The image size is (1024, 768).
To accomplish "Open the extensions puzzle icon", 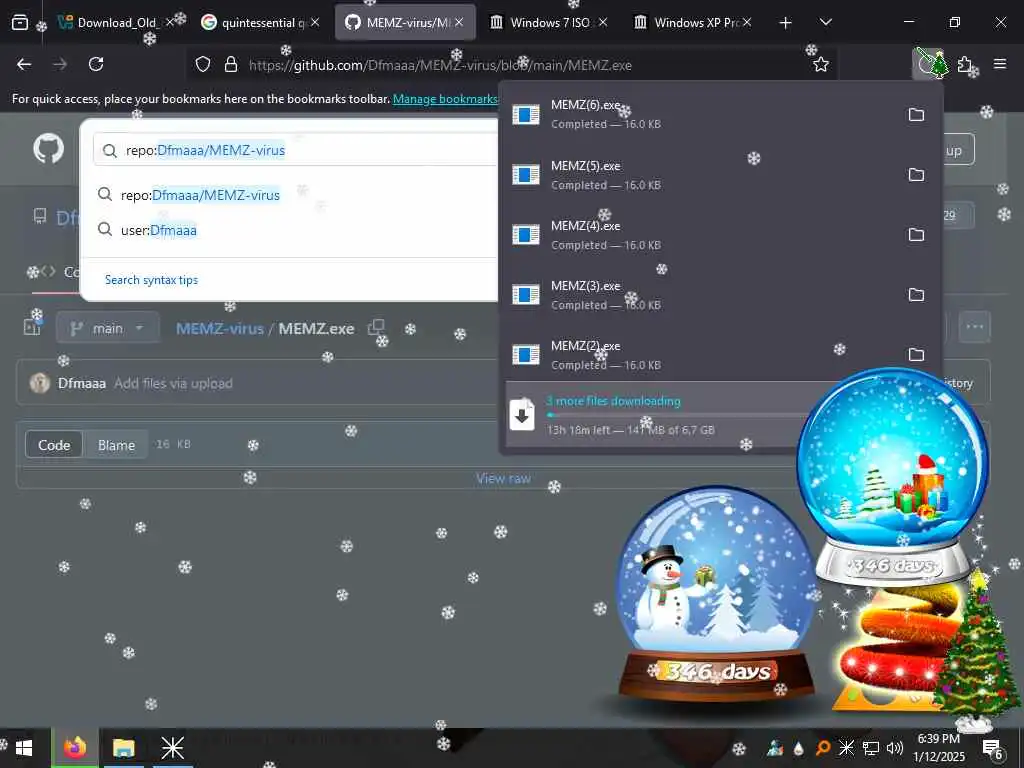I will 965,64.
